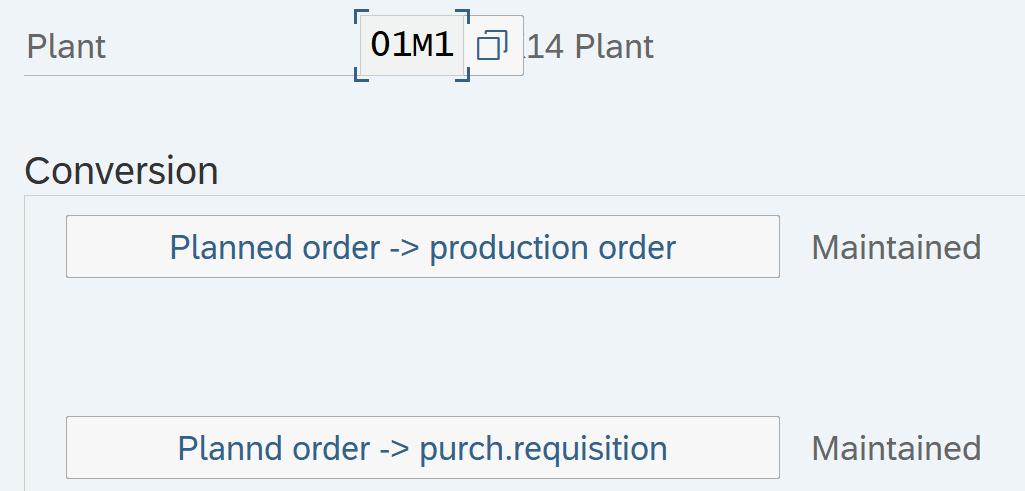Open Planned order -> production order conversion
The height and width of the screenshot is (491, 1025).
[422, 247]
